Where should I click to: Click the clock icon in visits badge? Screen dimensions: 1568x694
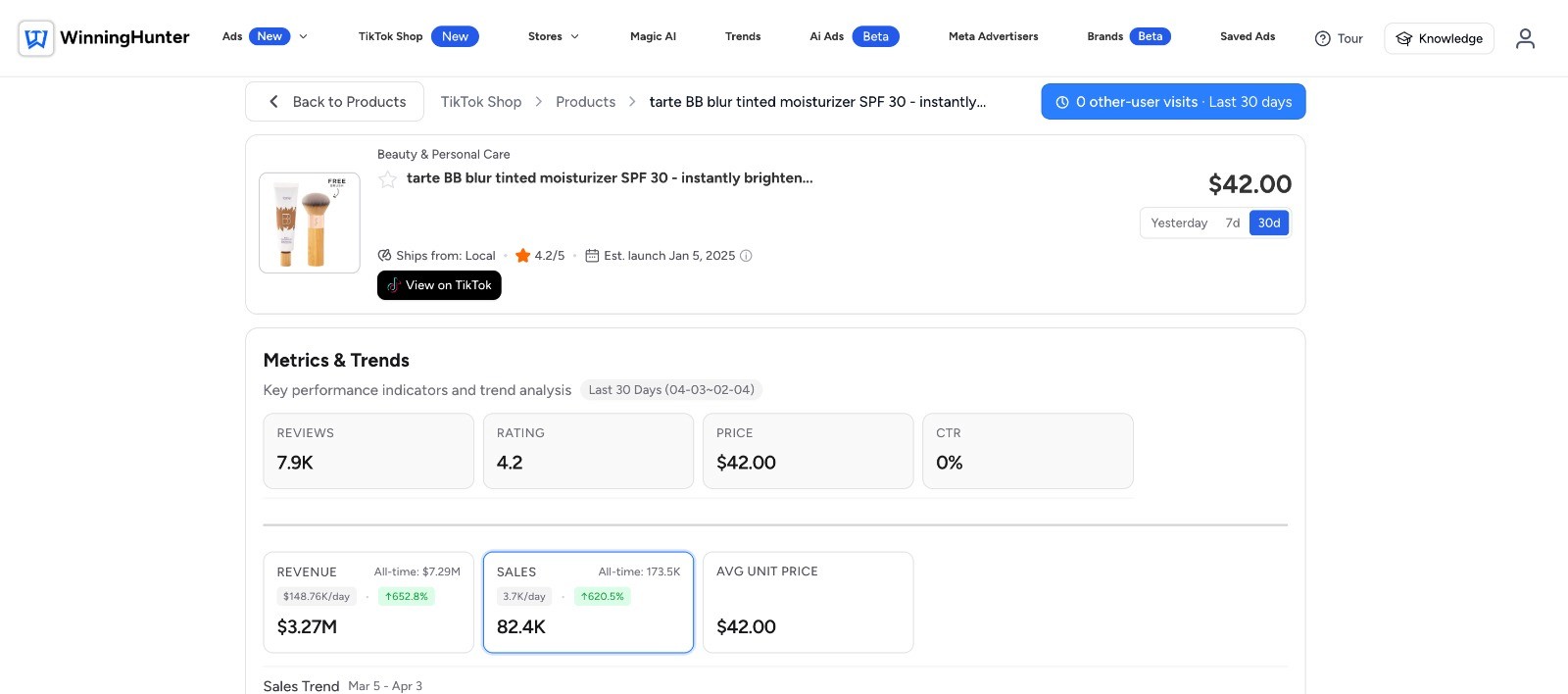(x=1061, y=102)
